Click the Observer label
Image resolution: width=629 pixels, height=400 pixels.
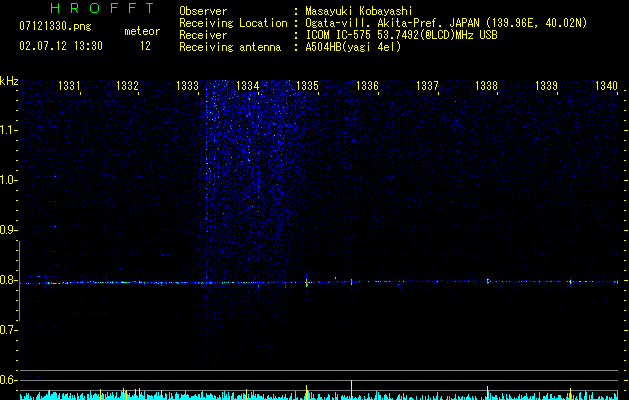[x=203, y=12]
